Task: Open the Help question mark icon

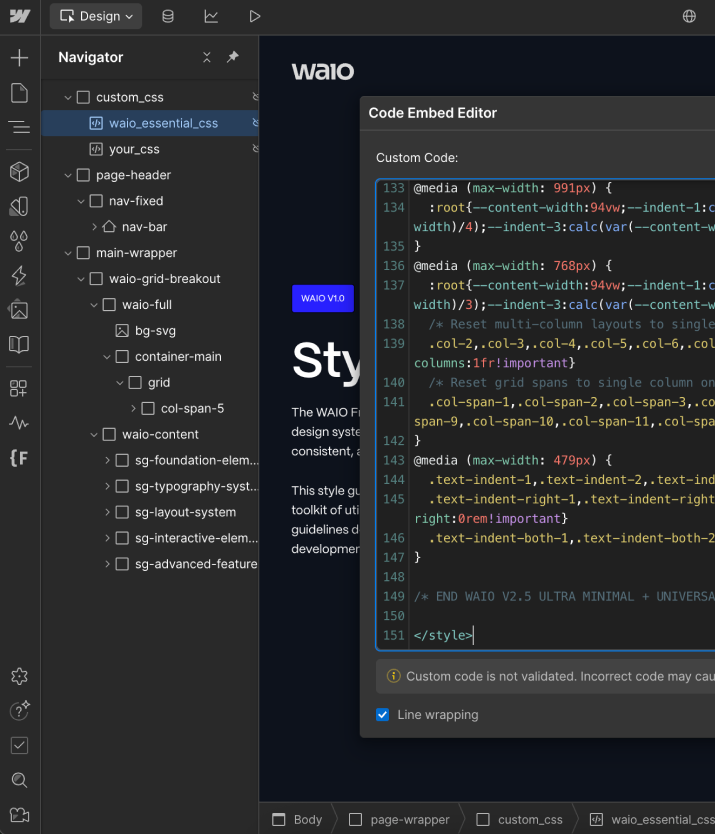Action: pos(19,711)
